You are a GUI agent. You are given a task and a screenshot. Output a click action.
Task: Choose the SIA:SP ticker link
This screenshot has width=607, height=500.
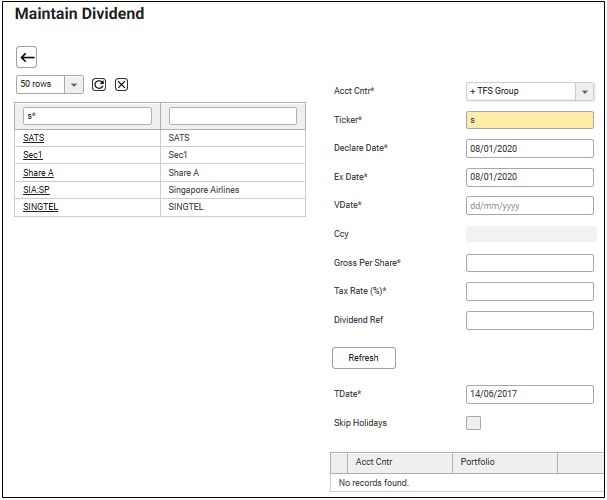(x=36, y=190)
